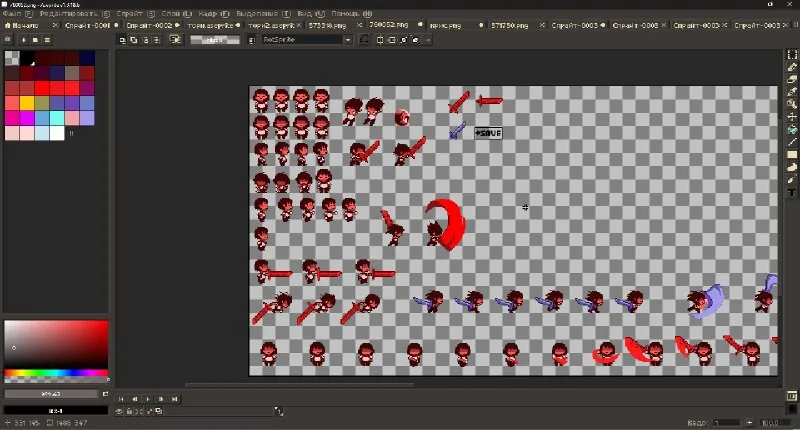Select the Move tool
Viewport: 800px width, 430px height.
(x=792, y=117)
